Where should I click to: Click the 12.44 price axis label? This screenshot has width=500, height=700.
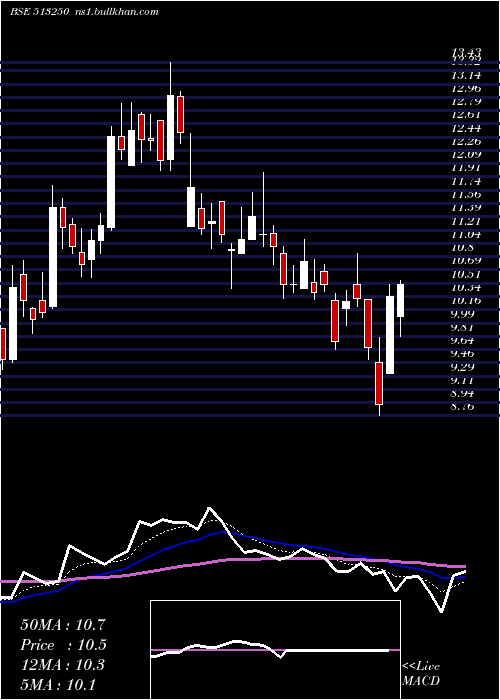point(466,128)
